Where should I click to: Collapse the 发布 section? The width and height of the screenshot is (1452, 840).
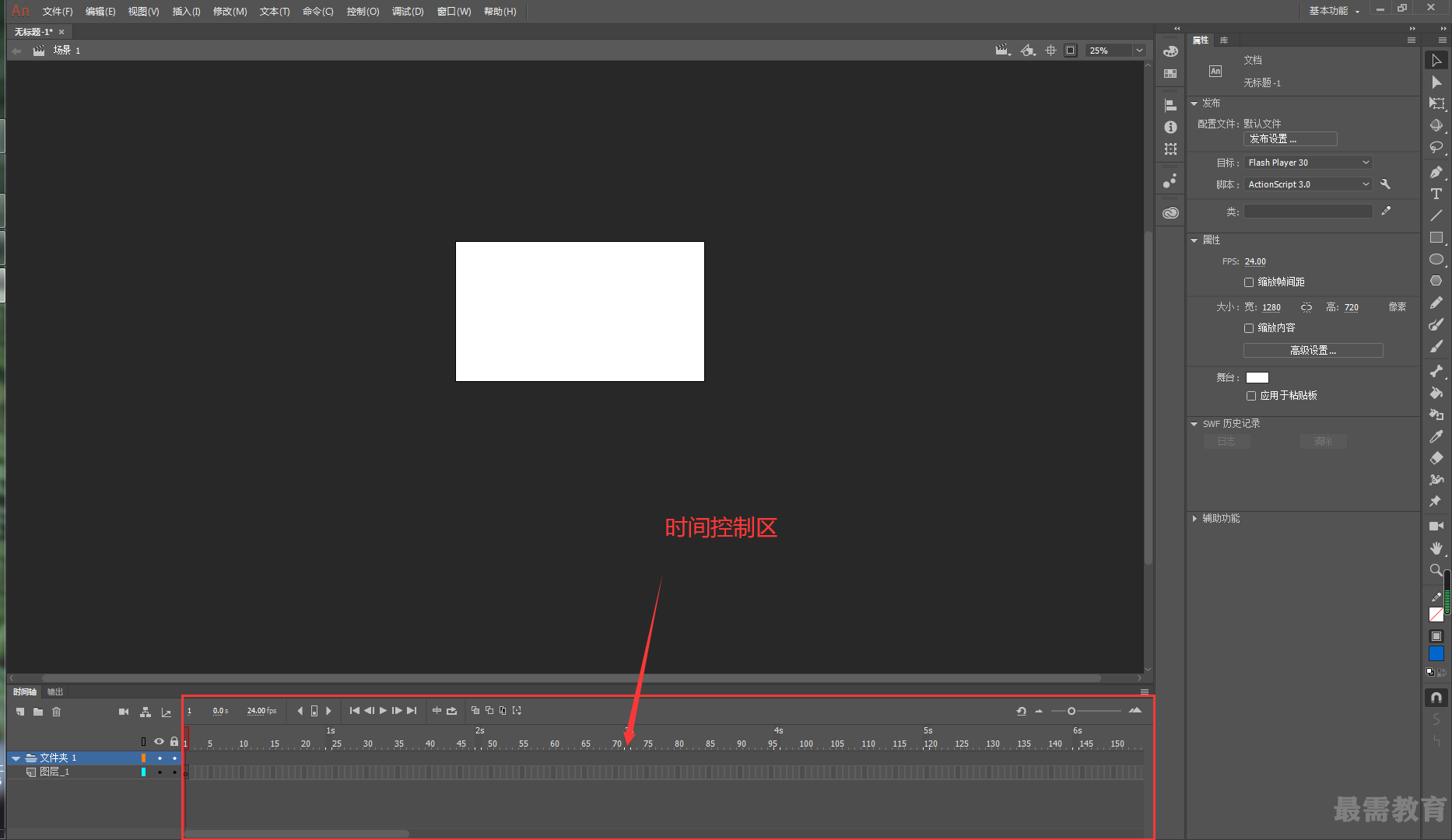1194,103
